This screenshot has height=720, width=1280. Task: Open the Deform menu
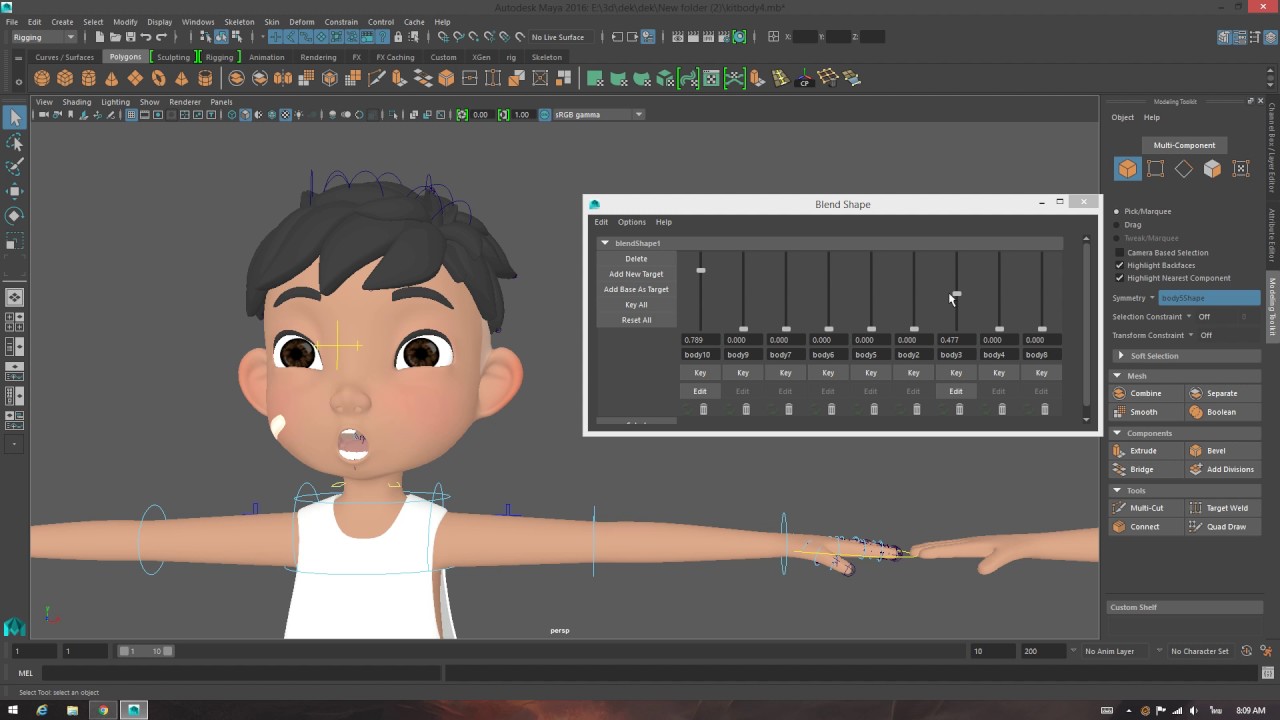click(301, 22)
